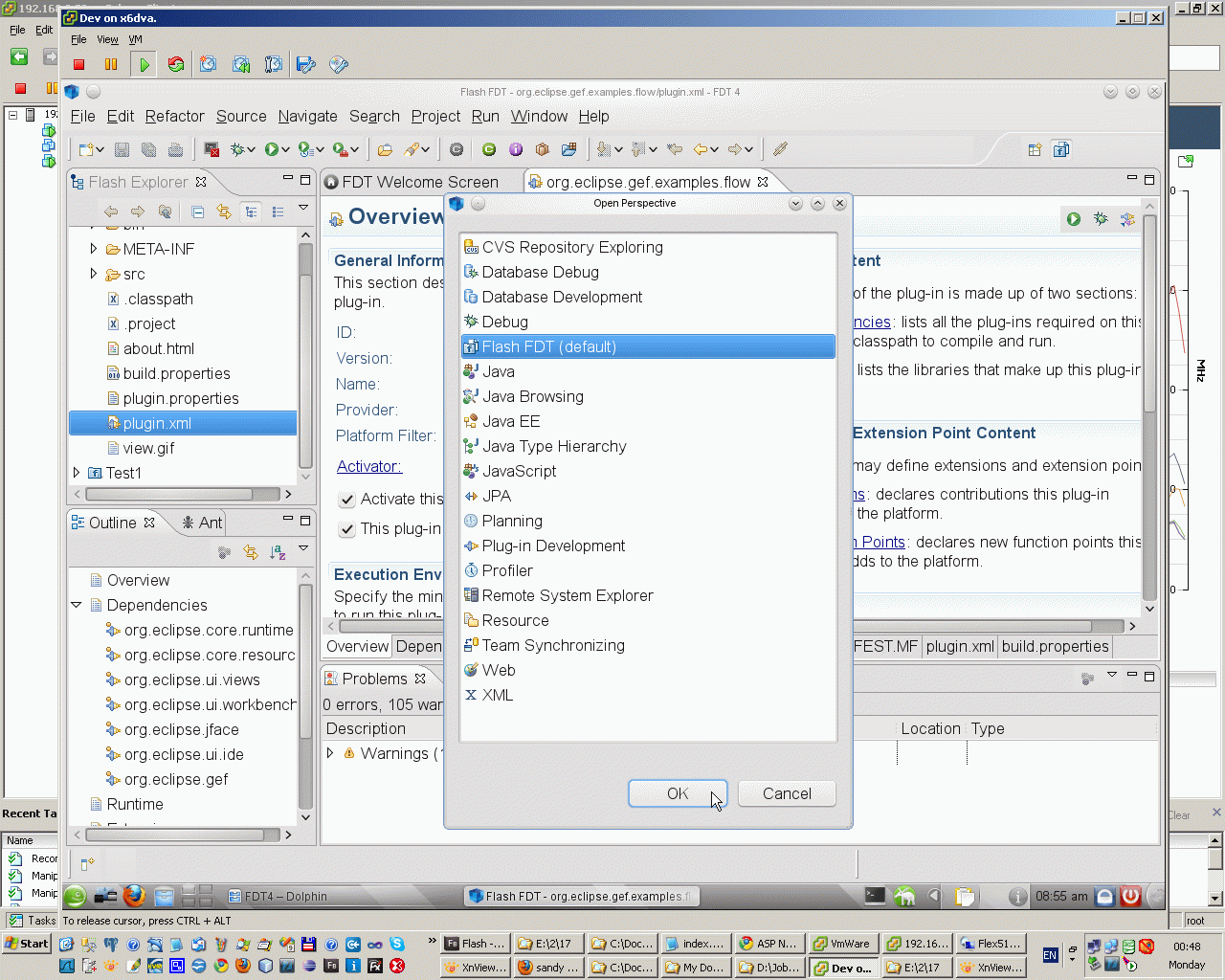The width and height of the screenshot is (1225, 980).
Task: Toggle the 'Activate this' checkbox
Action: pyautogui.click(x=347, y=500)
